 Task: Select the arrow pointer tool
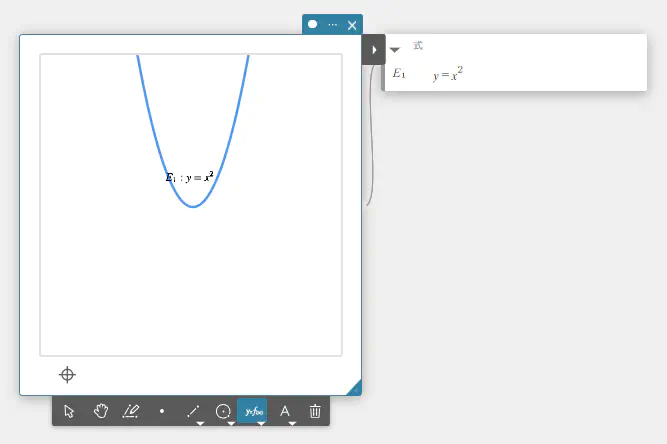click(x=69, y=411)
